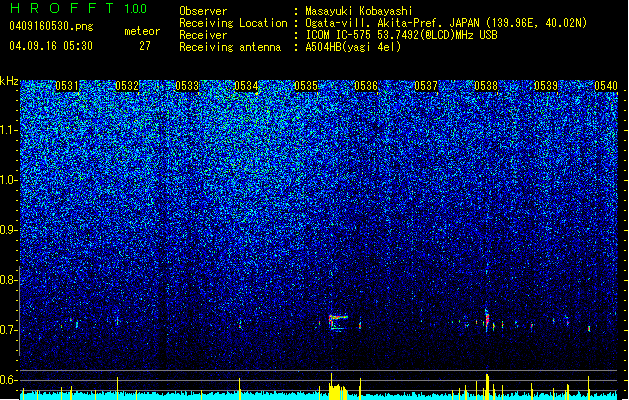
Task: Select the ICOM IC-575 53.7492 MHz receiver text
Action: coord(401,35)
